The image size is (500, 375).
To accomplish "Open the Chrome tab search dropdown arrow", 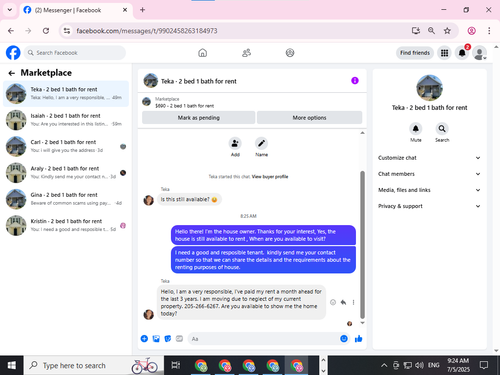I will pyautogui.click(x=10, y=10).
